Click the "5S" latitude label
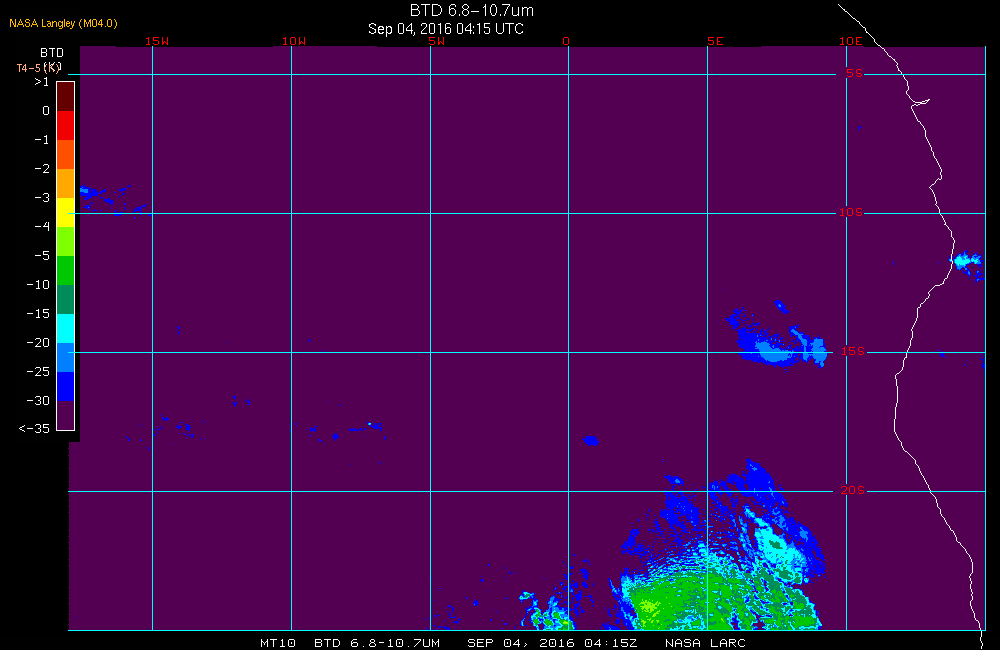 click(x=855, y=73)
